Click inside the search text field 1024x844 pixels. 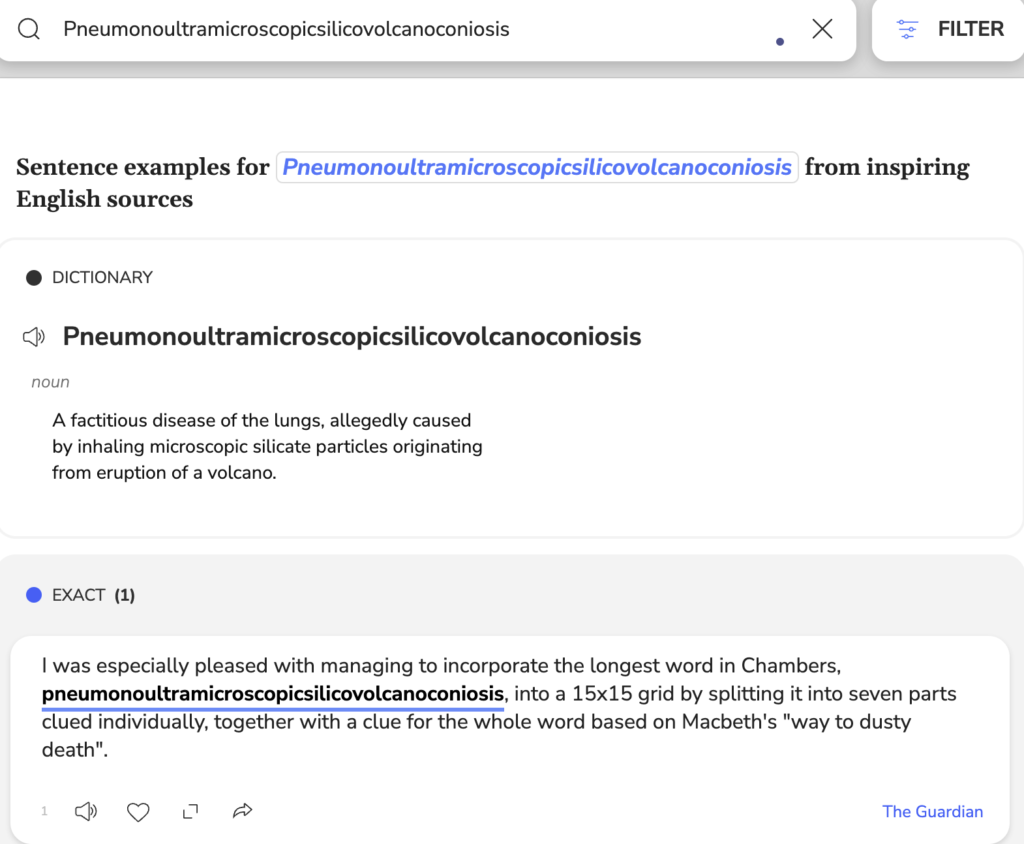coord(400,29)
